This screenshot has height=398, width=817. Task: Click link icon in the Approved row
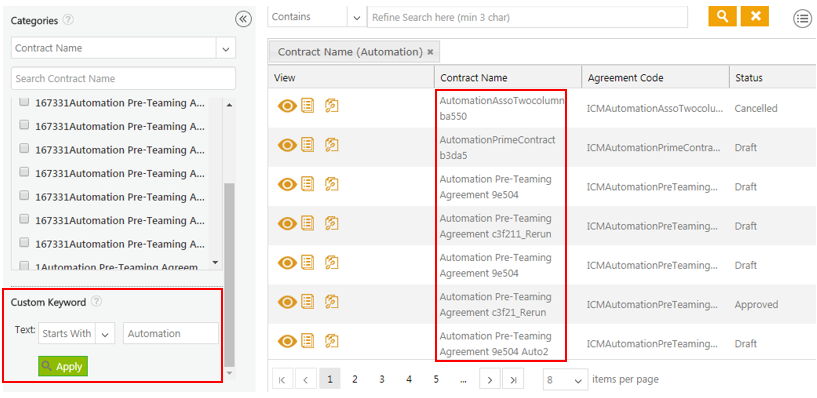tap(331, 302)
